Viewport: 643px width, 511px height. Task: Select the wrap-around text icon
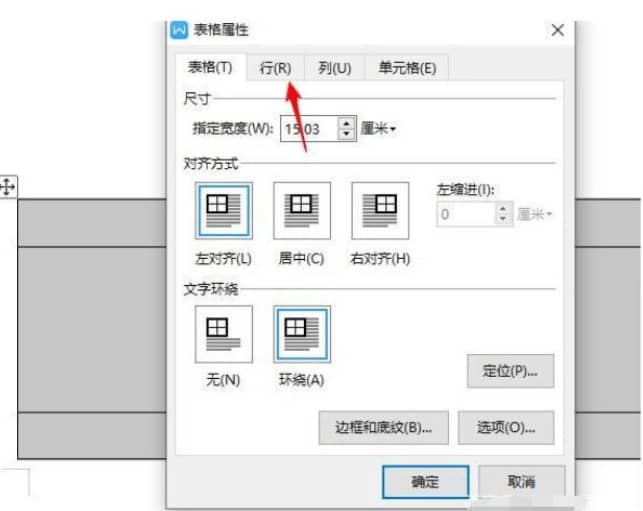(x=302, y=334)
